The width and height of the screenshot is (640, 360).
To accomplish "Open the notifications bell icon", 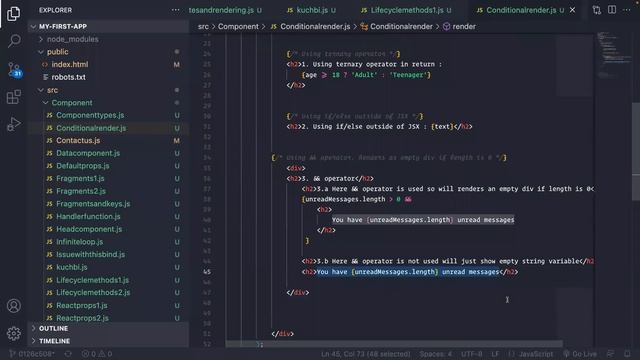I will click(627, 354).
